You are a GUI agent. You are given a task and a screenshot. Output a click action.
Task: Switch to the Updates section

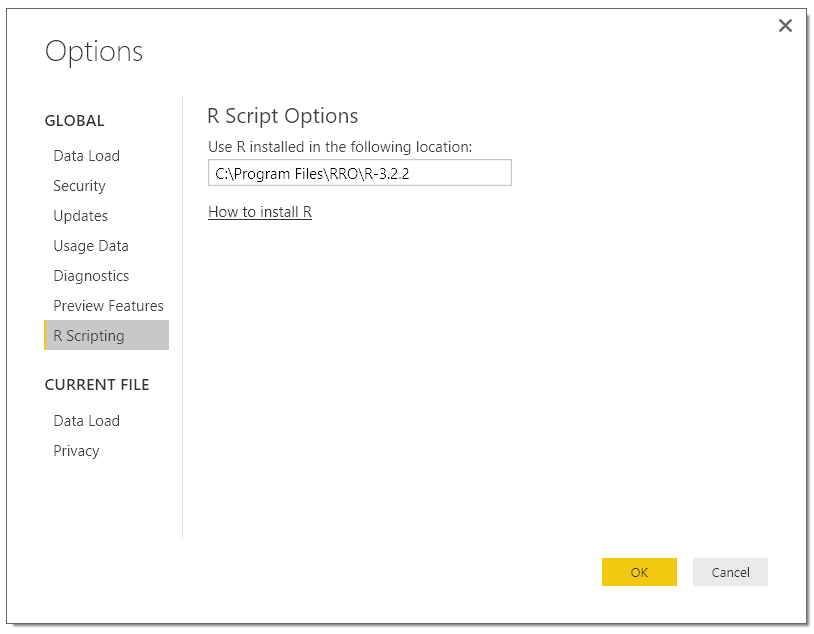pos(80,216)
